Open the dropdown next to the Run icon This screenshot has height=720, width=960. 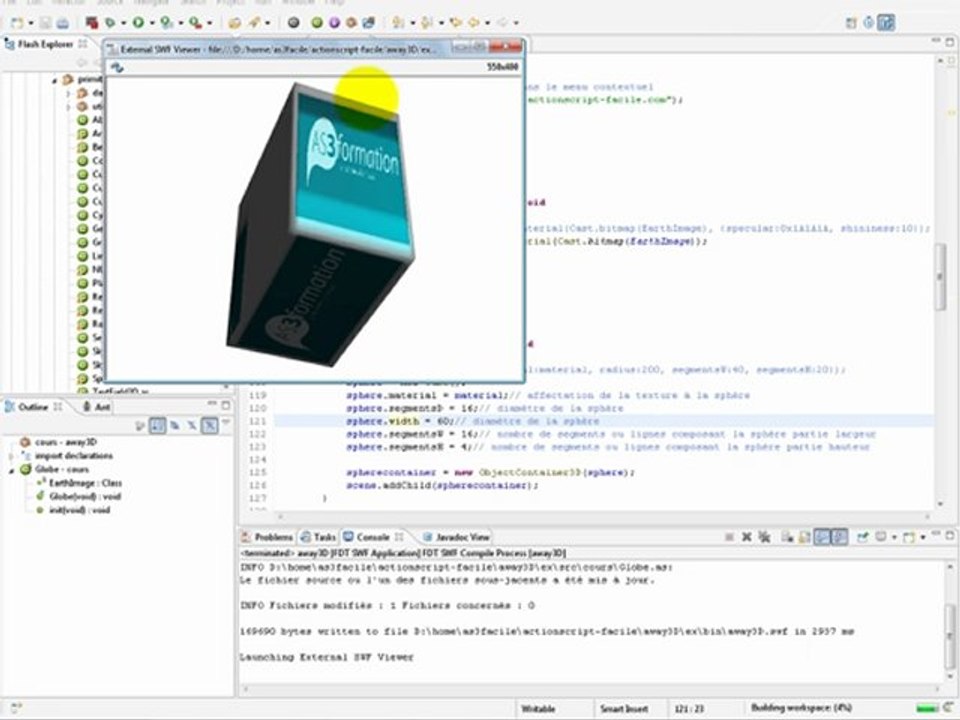(151, 23)
